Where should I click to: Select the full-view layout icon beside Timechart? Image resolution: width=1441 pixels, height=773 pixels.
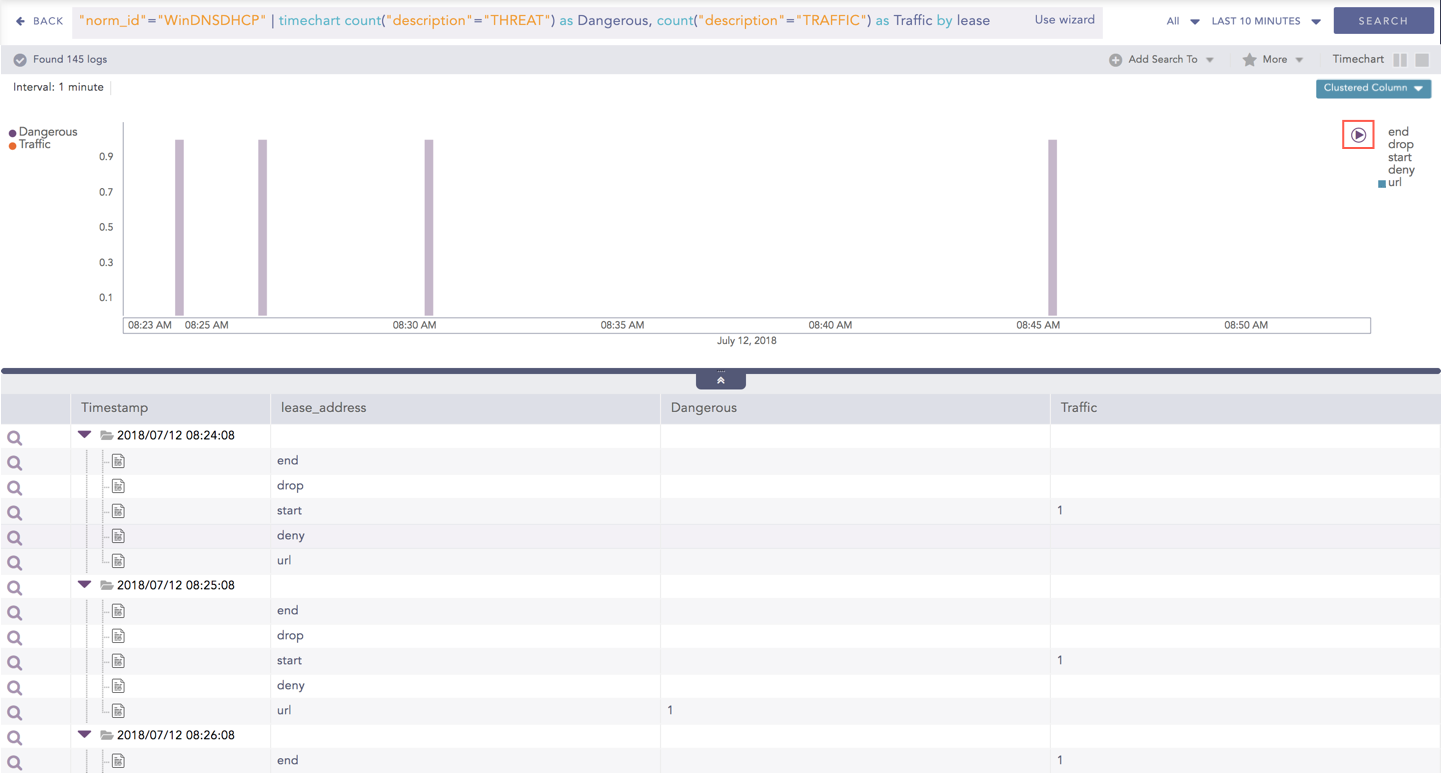click(x=1421, y=59)
